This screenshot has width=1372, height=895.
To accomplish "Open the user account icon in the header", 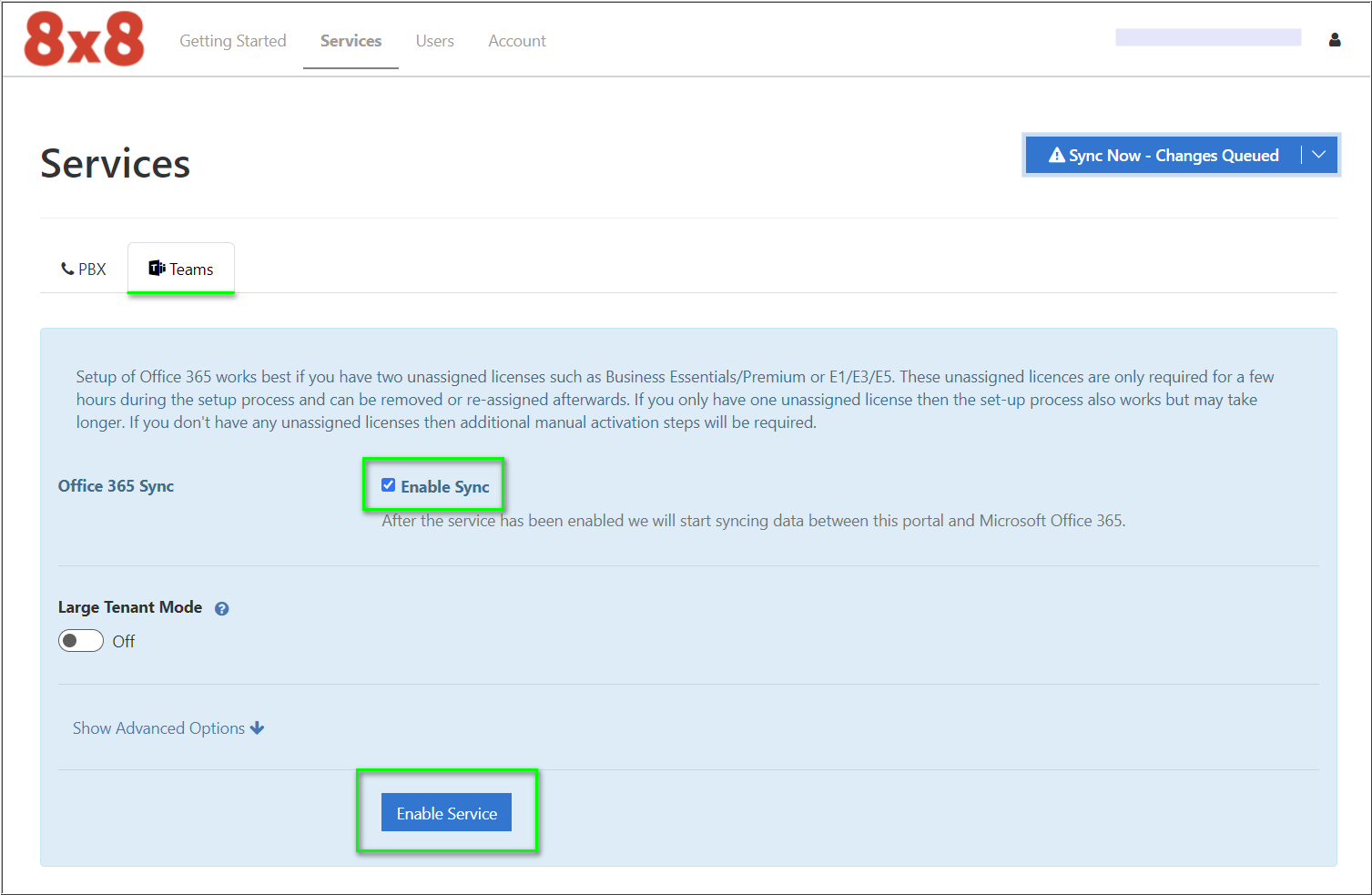I will point(1334,40).
